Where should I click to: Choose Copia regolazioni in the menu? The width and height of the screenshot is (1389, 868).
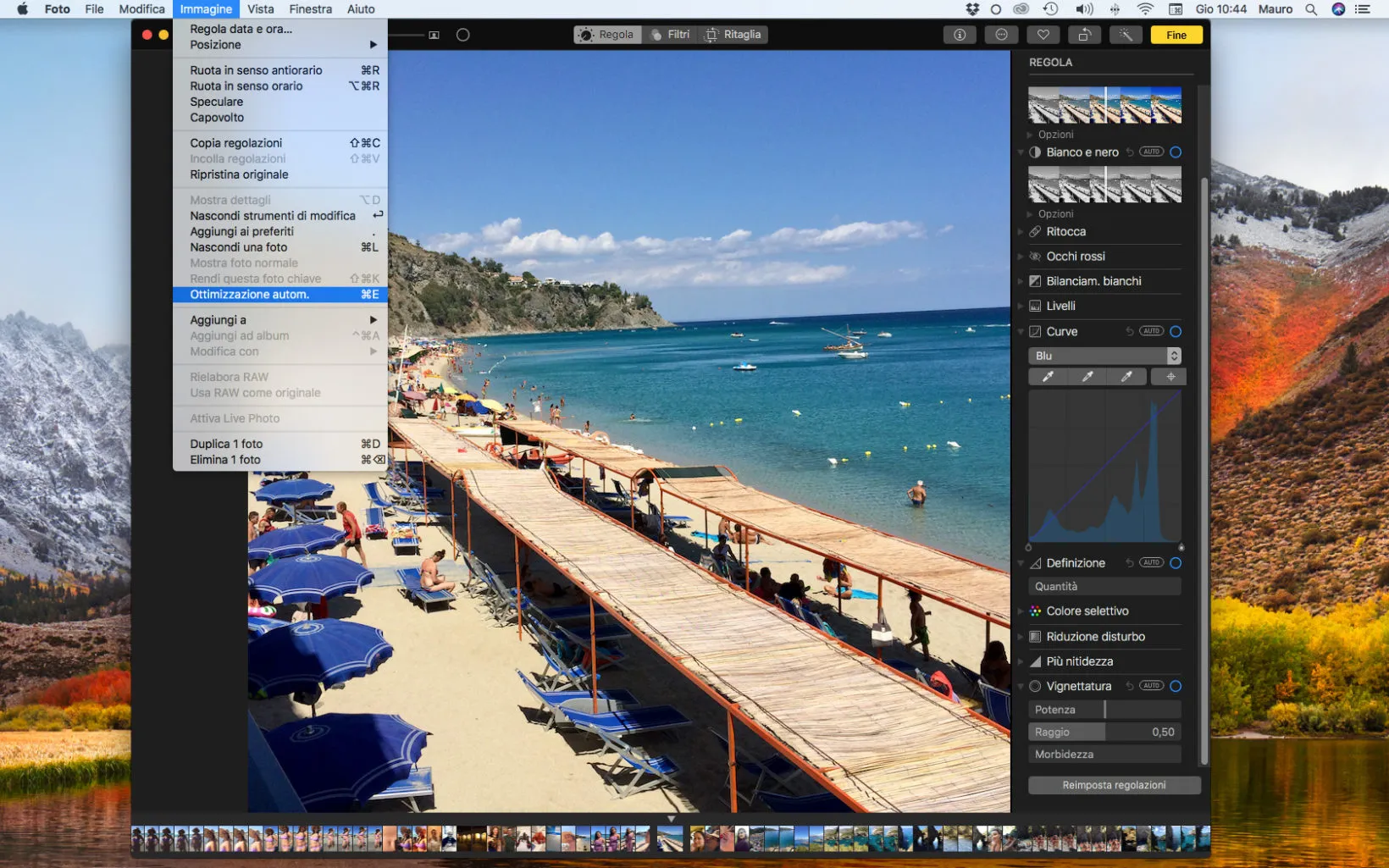tap(280, 143)
